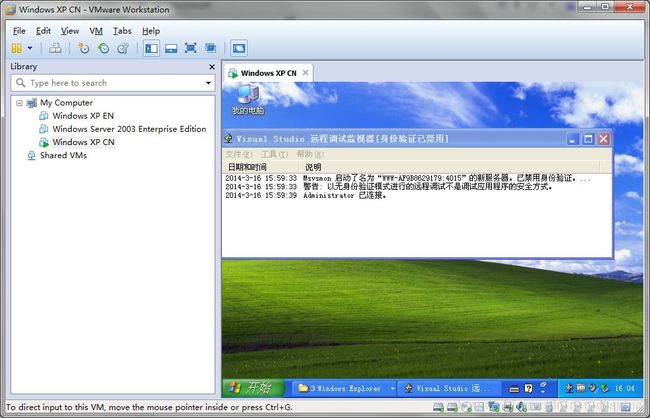Open the power options dropdown arrow
Image resolution: width=650 pixels, height=418 pixels.
30,48
